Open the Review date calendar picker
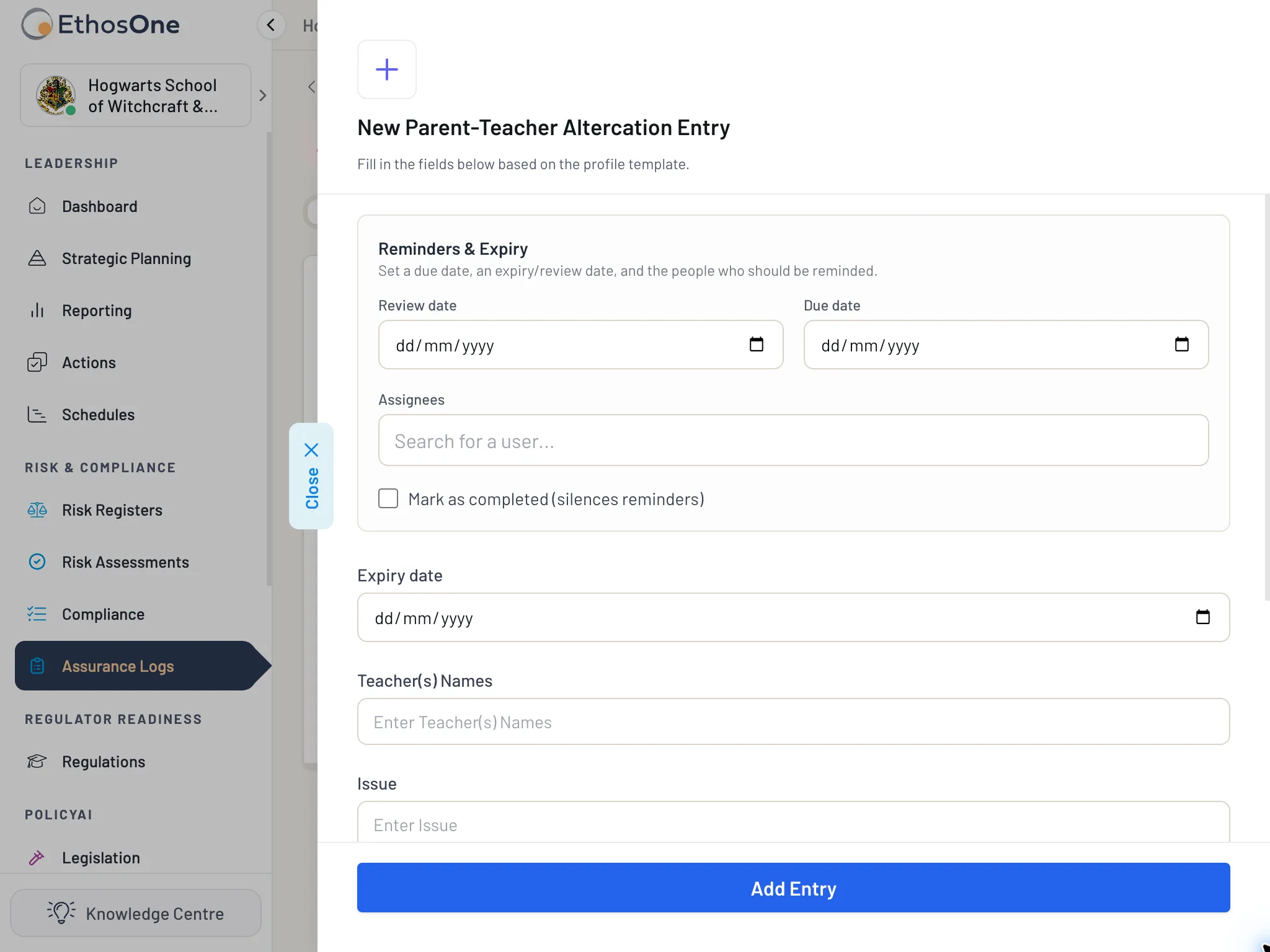This screenshot has height=952, width=1270. tap(757, 345)
